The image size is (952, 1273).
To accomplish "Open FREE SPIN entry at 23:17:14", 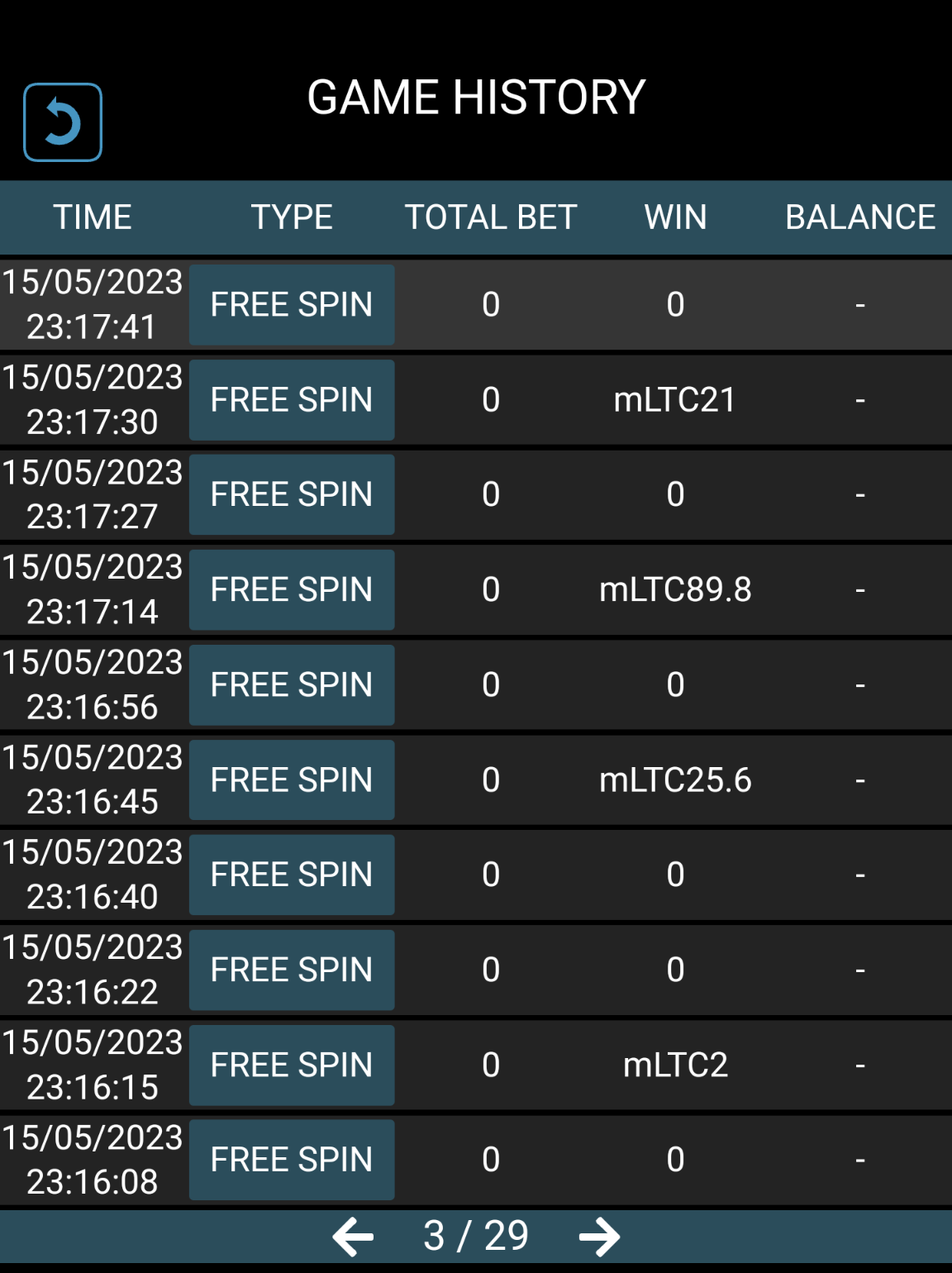I will click(292, 589).
